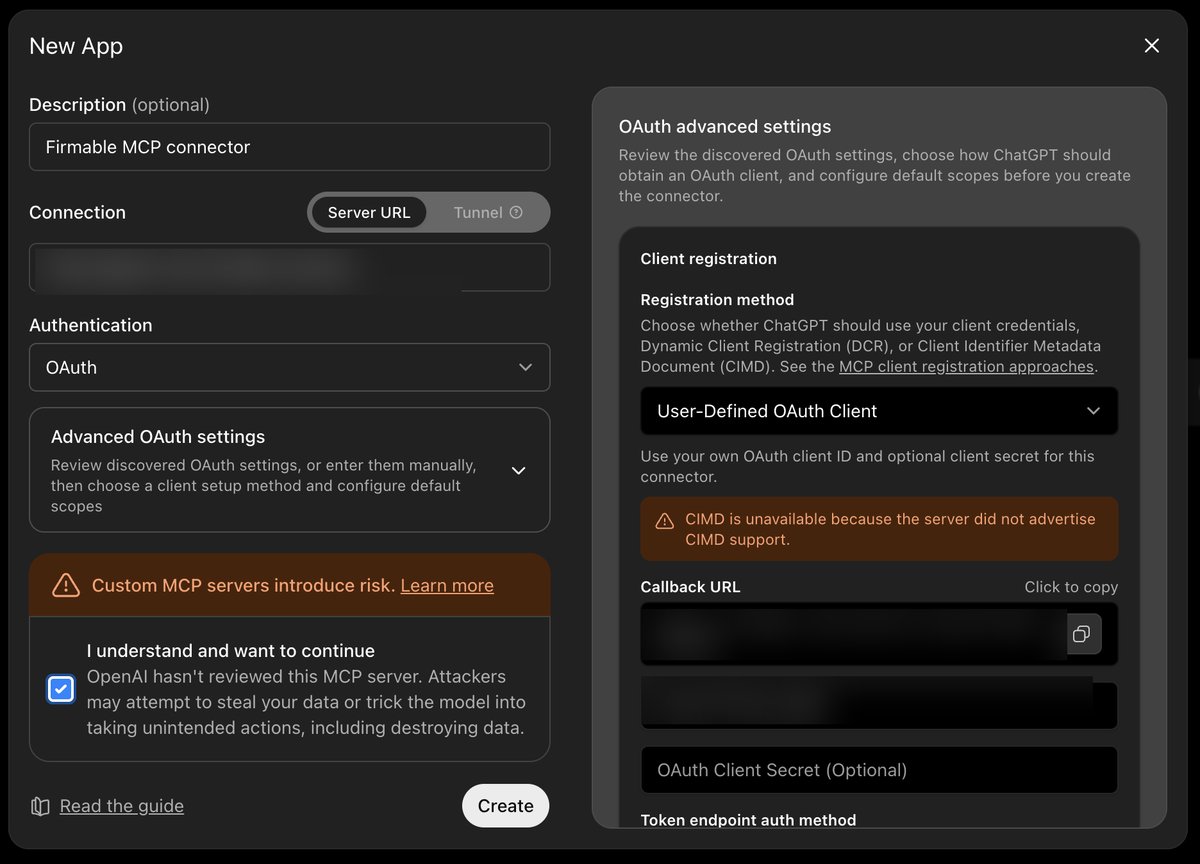This screenshot has width=1200, height=864.
Task: Click the blurred OAuth client ID field
Action: pyautogui.click(x=879, y=705)
